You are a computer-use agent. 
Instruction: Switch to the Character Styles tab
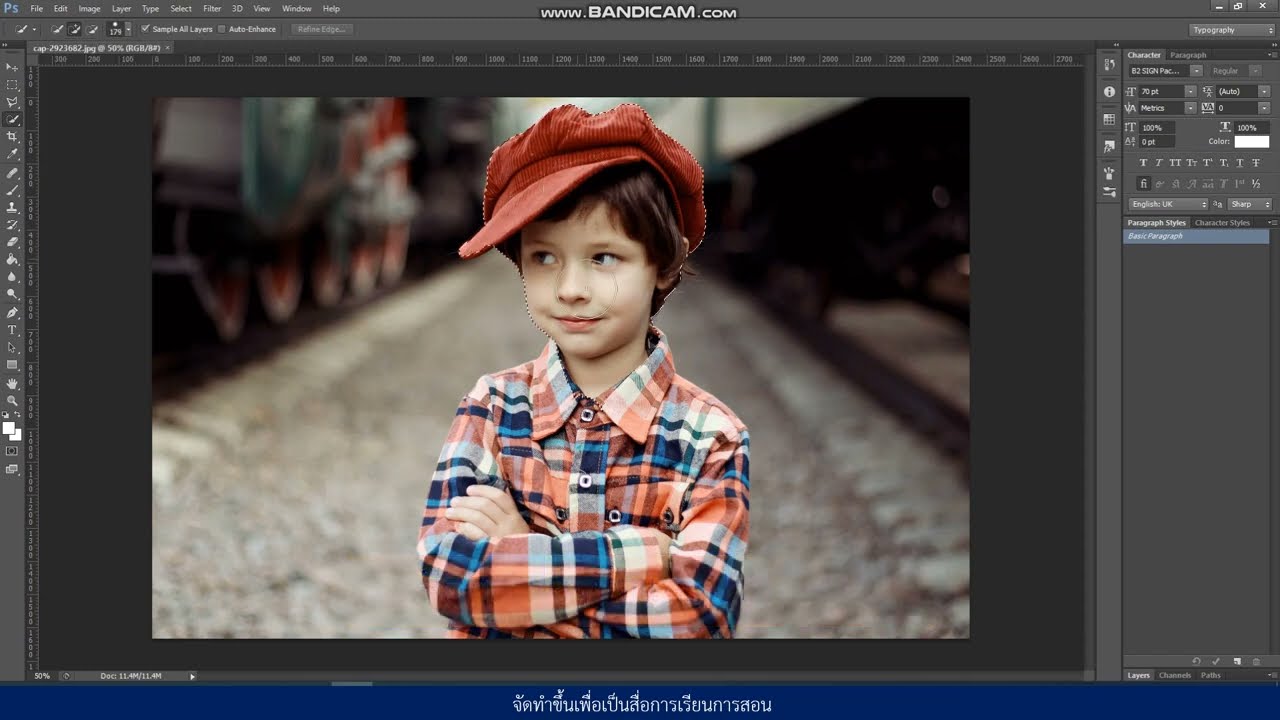(x=1222, y=223)
